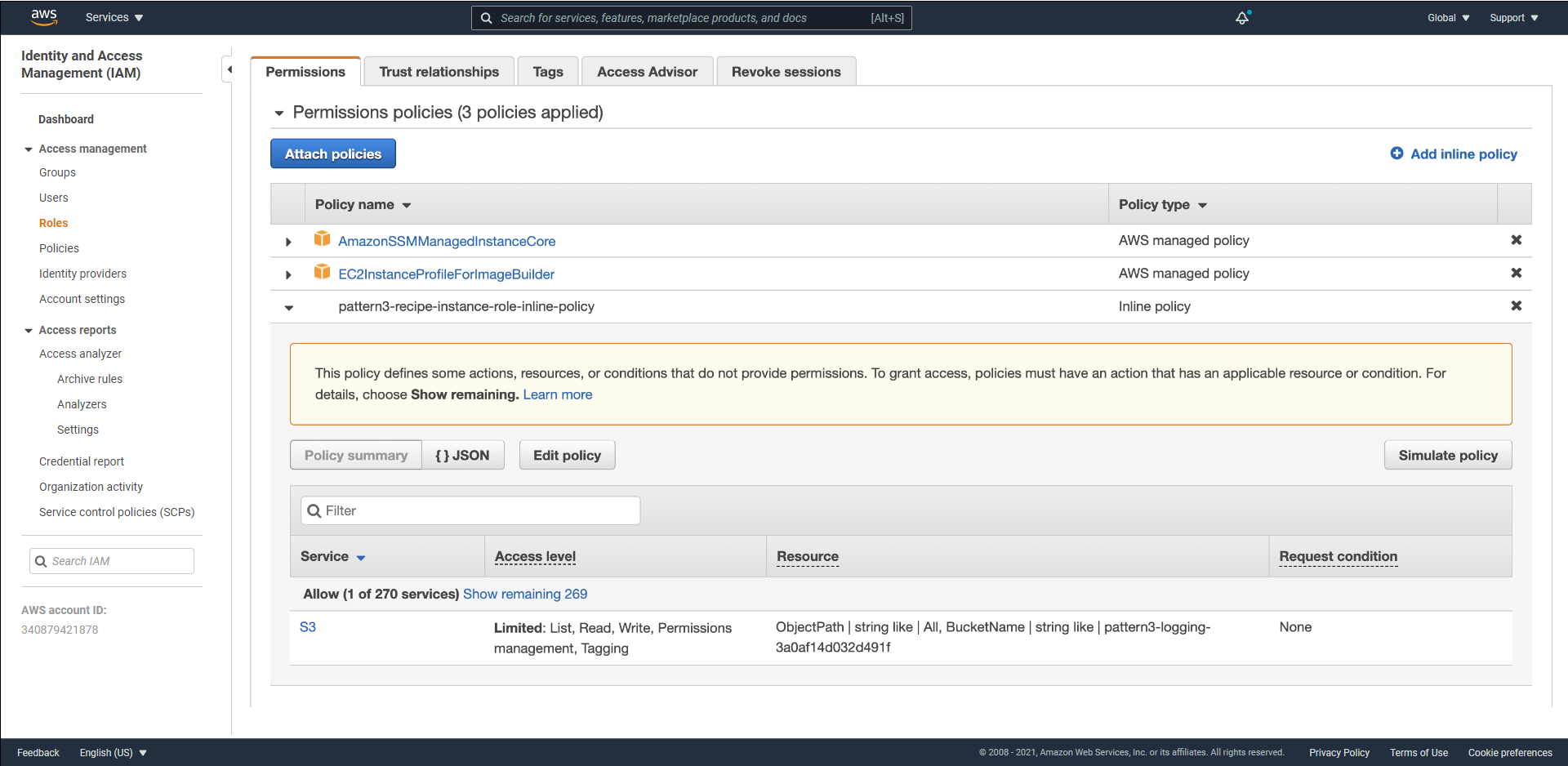This screenshot has width=1568, height=766.
Task: Open Identity providers in the sidebar
Action: (x=82, y=274)
